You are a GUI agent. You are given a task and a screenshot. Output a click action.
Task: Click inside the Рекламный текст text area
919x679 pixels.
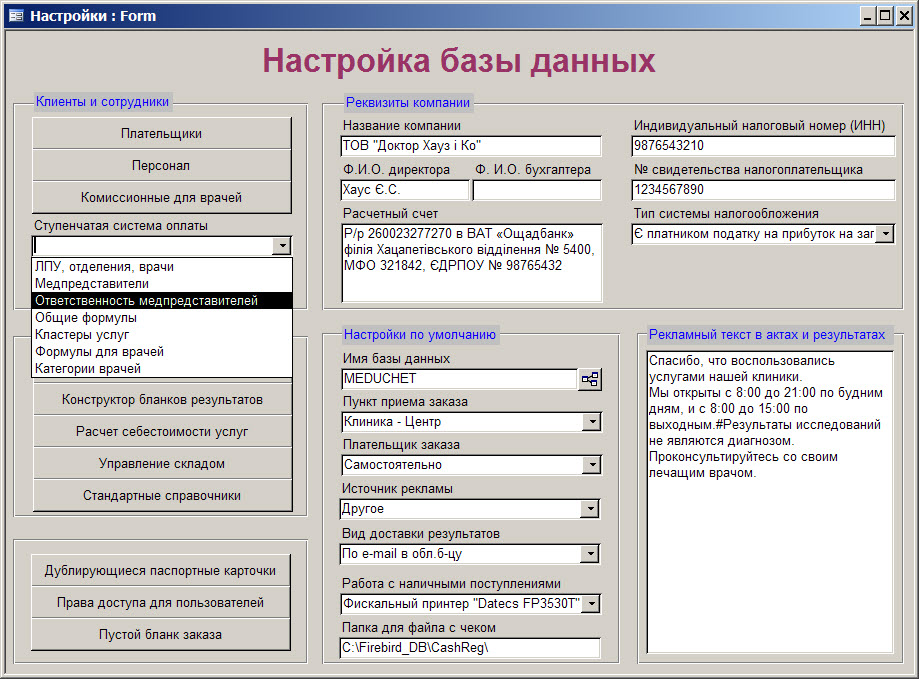[770, 501]
